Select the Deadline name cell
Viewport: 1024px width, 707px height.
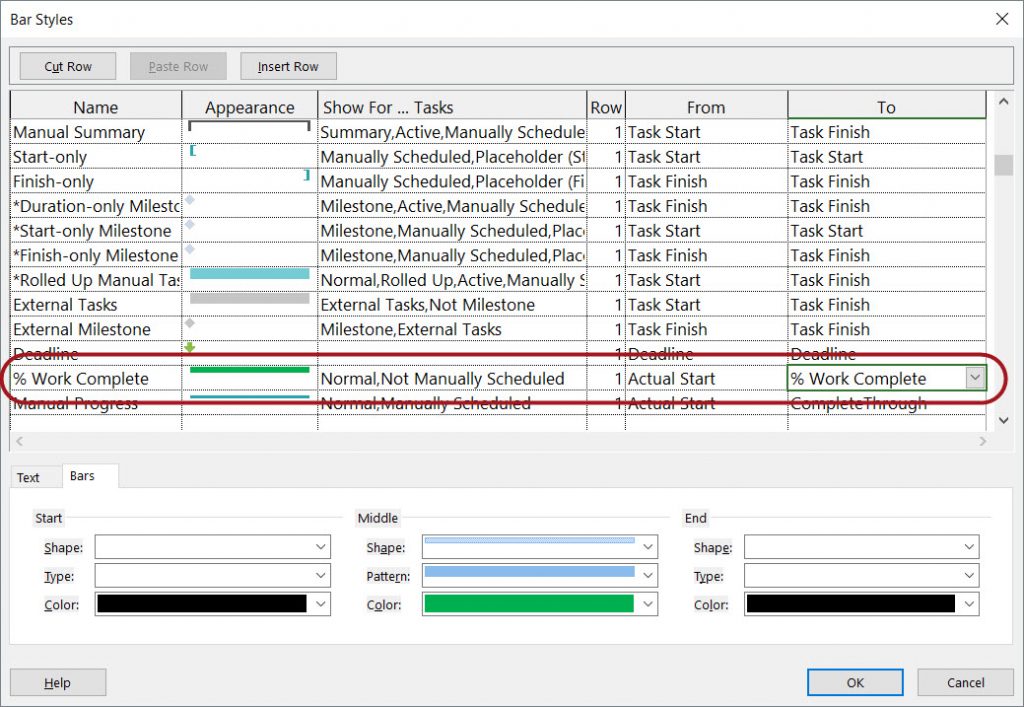pyautogui.click(x=96, y=354)
